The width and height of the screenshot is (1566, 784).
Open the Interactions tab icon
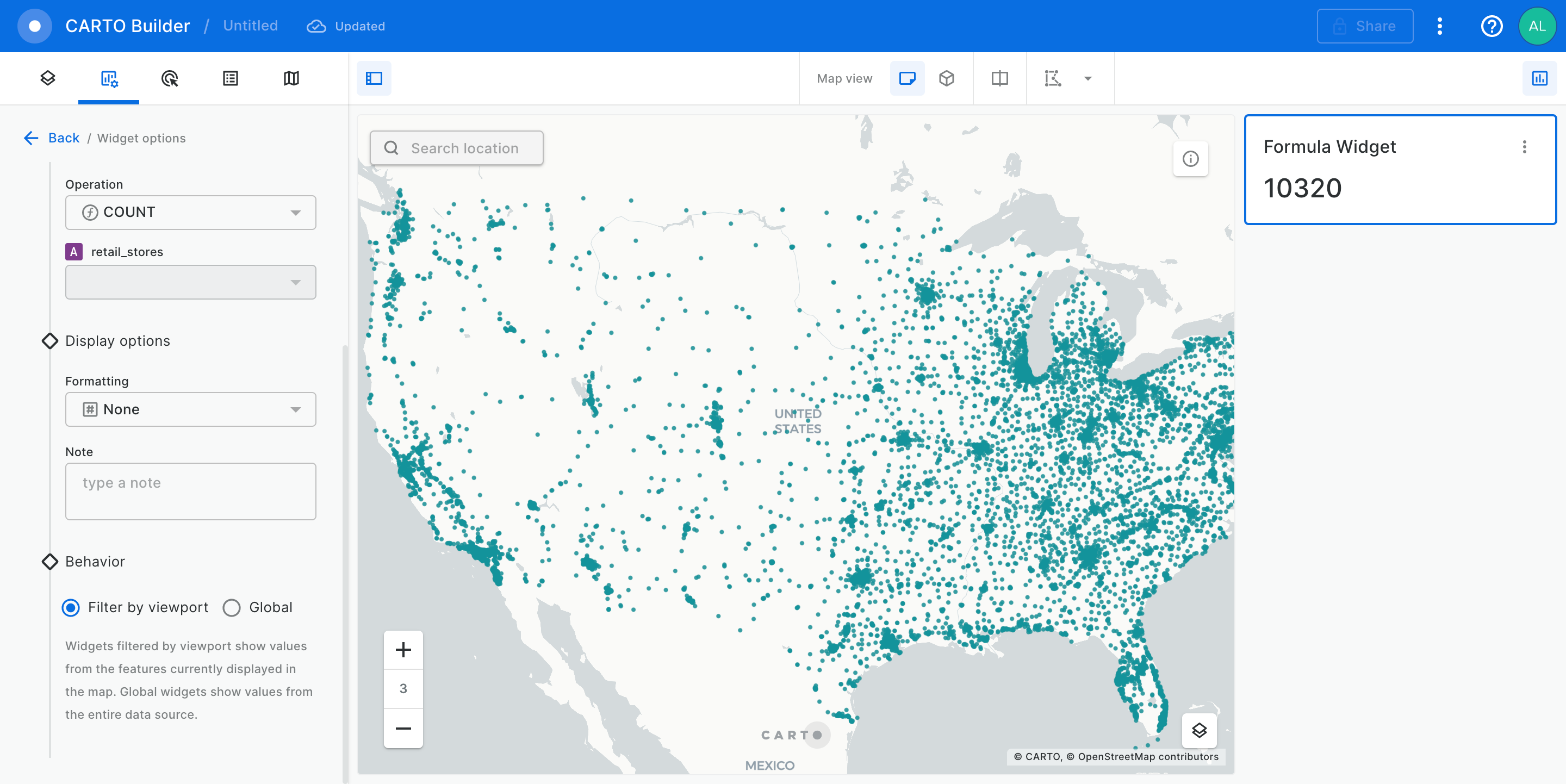click(x=170, y=78)
